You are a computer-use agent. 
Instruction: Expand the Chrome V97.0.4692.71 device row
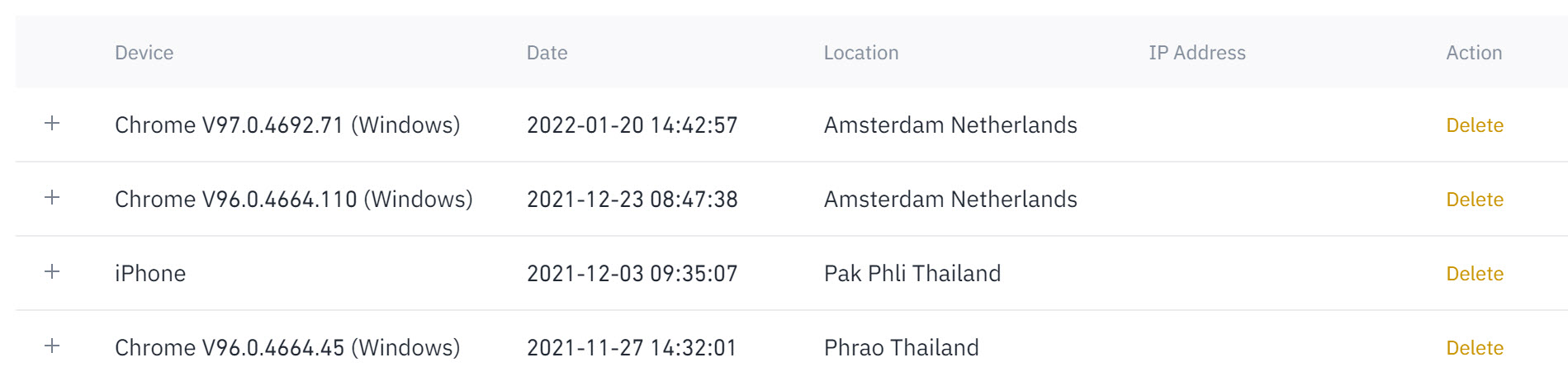(52, 124)
